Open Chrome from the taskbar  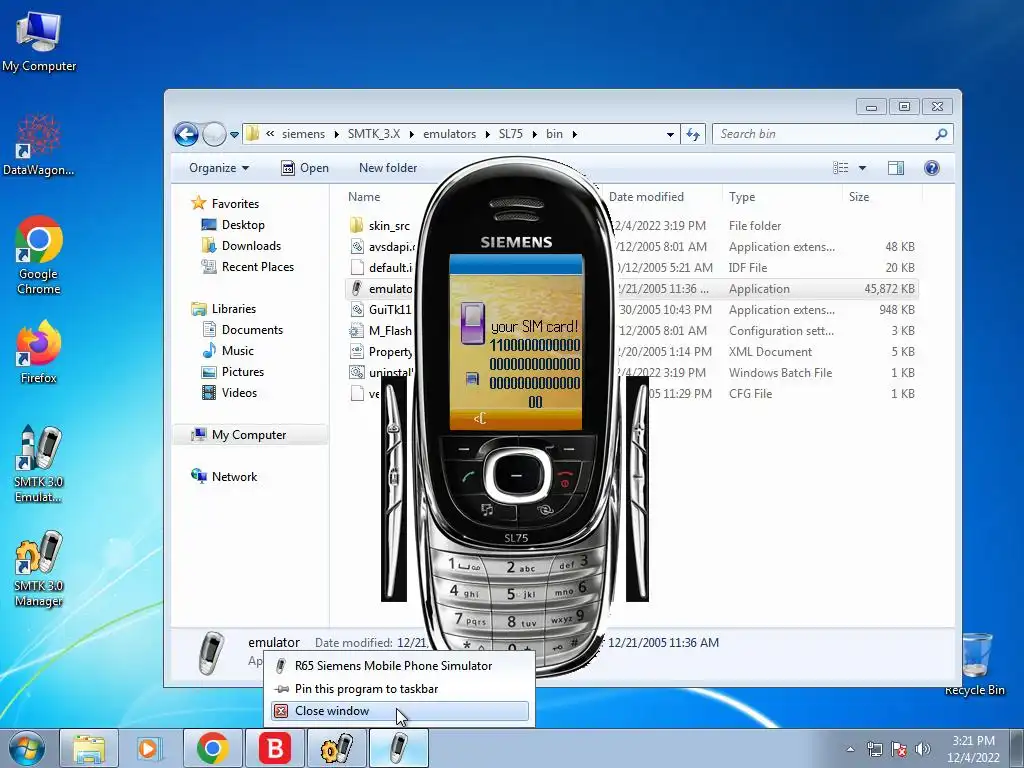(212, 748)
